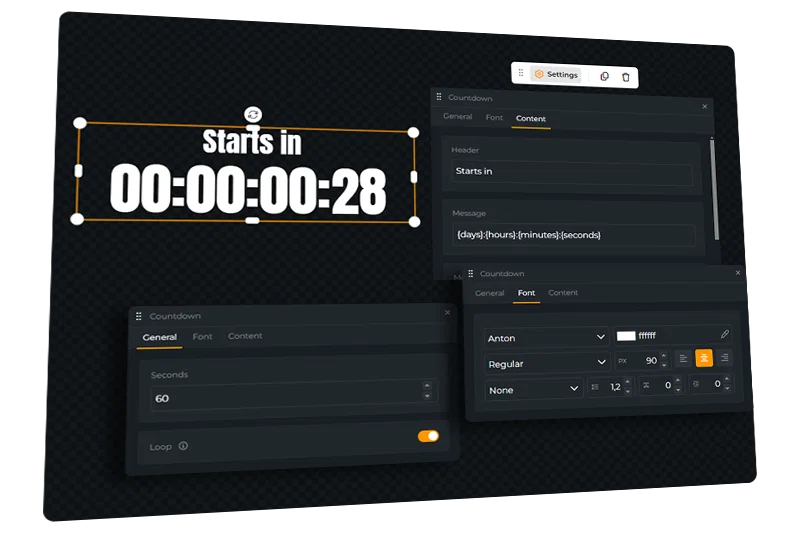Image resolution: width=800 pixels, height=533 pixels.
Task: Switch to Content tab in the Seconds panel
Action: point(245,336)
